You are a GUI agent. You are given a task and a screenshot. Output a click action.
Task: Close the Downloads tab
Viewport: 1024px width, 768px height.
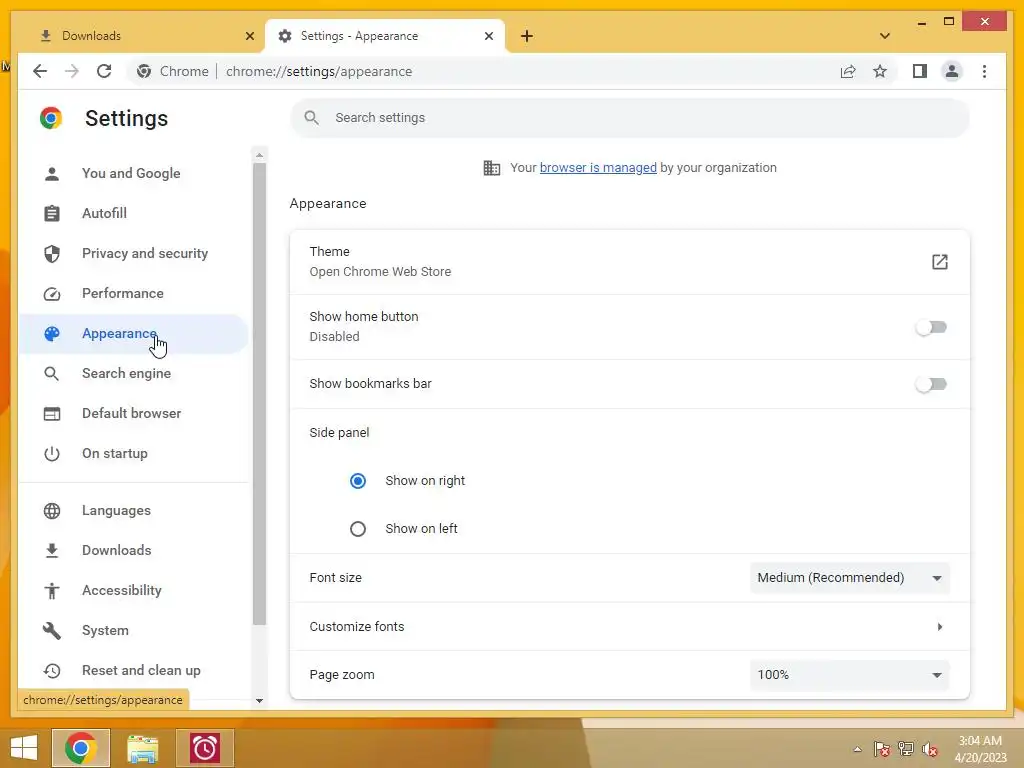[x=249, y=36]
